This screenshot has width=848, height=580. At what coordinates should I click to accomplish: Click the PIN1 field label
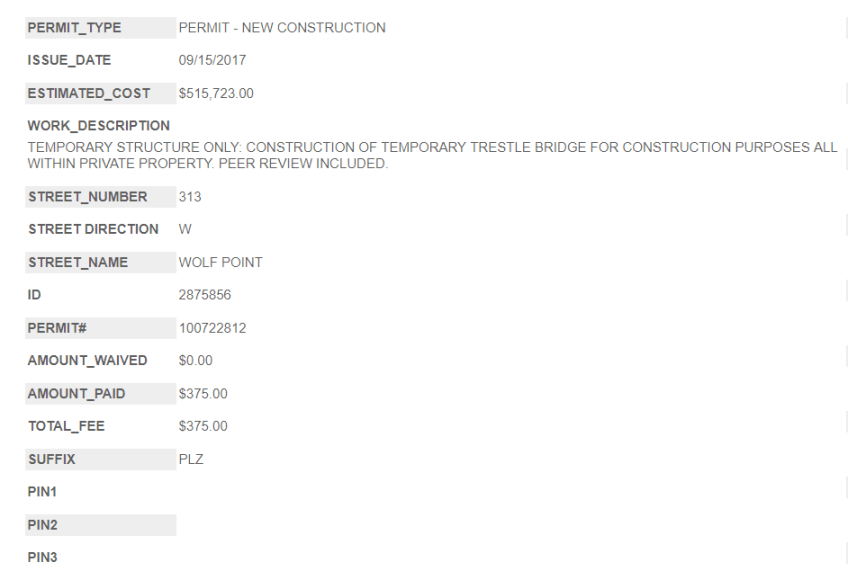point(42,493)
